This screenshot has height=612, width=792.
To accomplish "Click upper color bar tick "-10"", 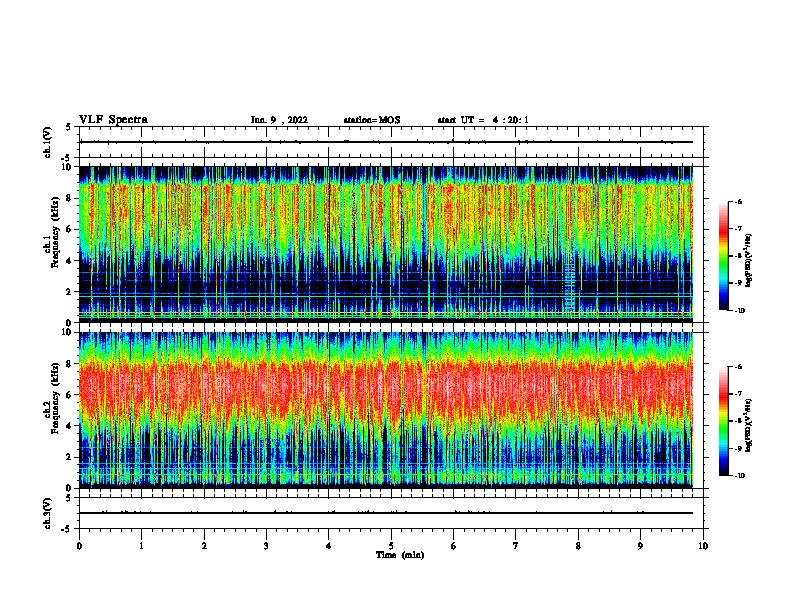I will (x=740, y=311).
